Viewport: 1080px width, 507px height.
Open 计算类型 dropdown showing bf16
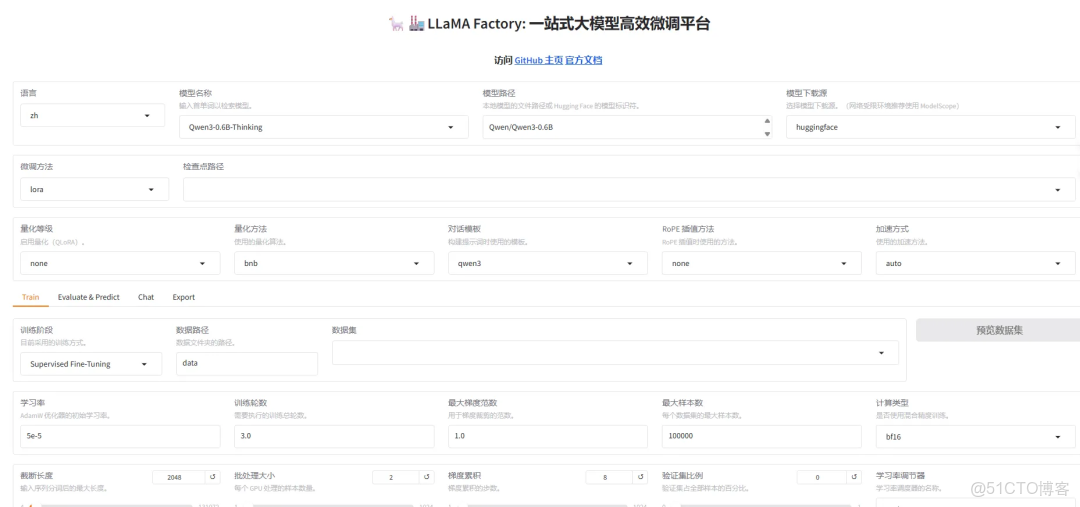(975, 437)
